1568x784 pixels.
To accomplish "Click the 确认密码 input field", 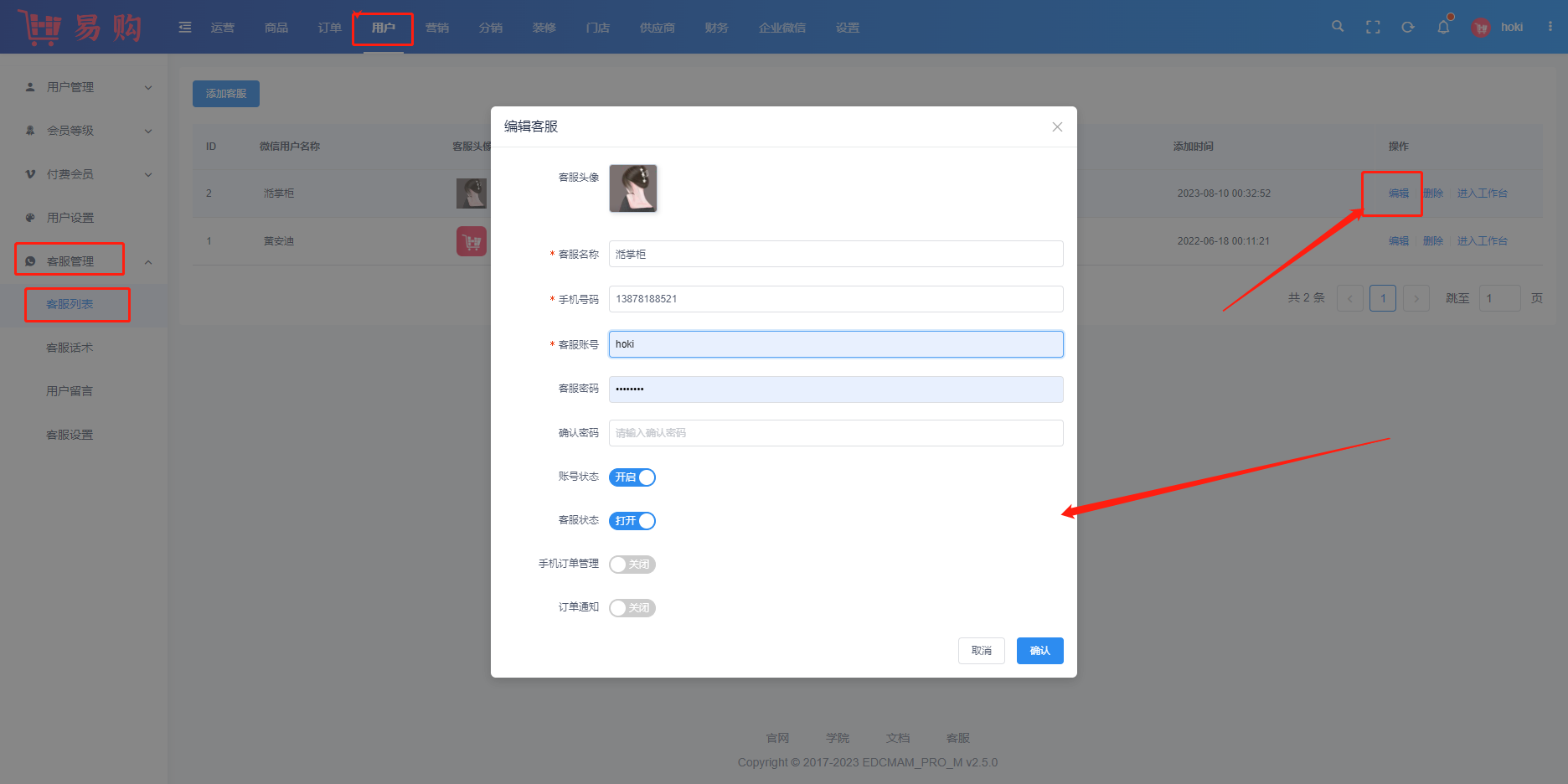I will click(x=835, y=433).
